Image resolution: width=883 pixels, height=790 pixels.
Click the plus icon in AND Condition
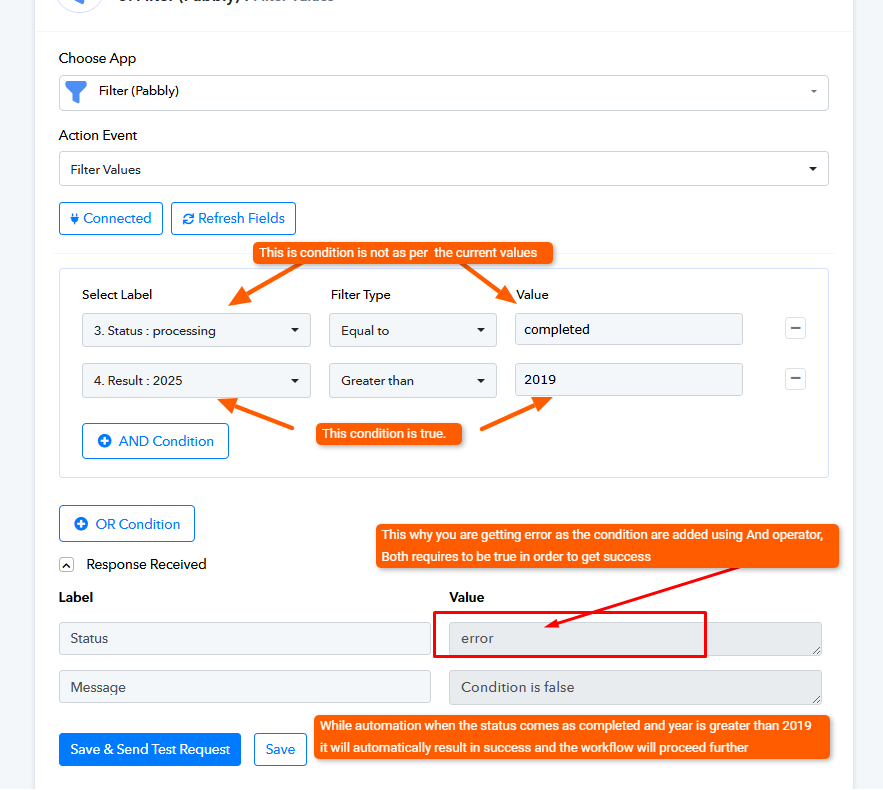pyautogui.click(x=105, y=441)
